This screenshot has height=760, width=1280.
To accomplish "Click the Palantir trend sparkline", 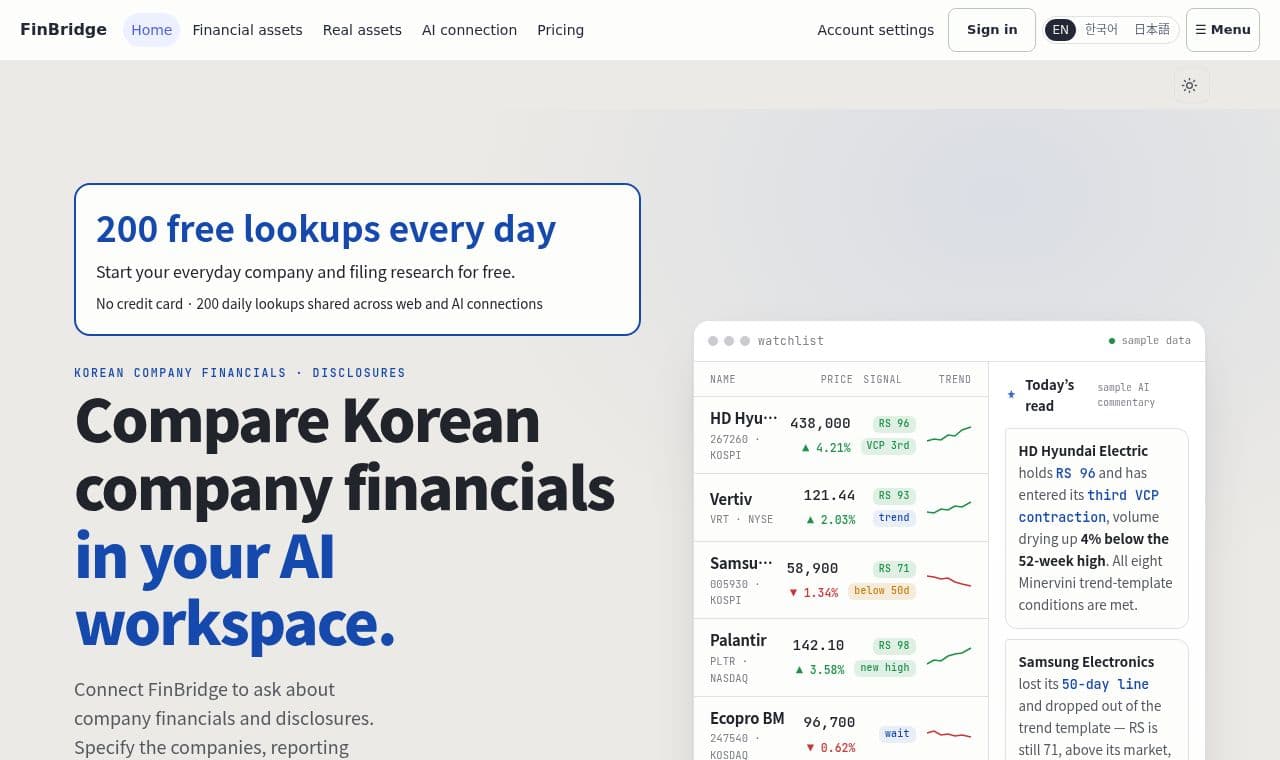I will coord(949,656).
